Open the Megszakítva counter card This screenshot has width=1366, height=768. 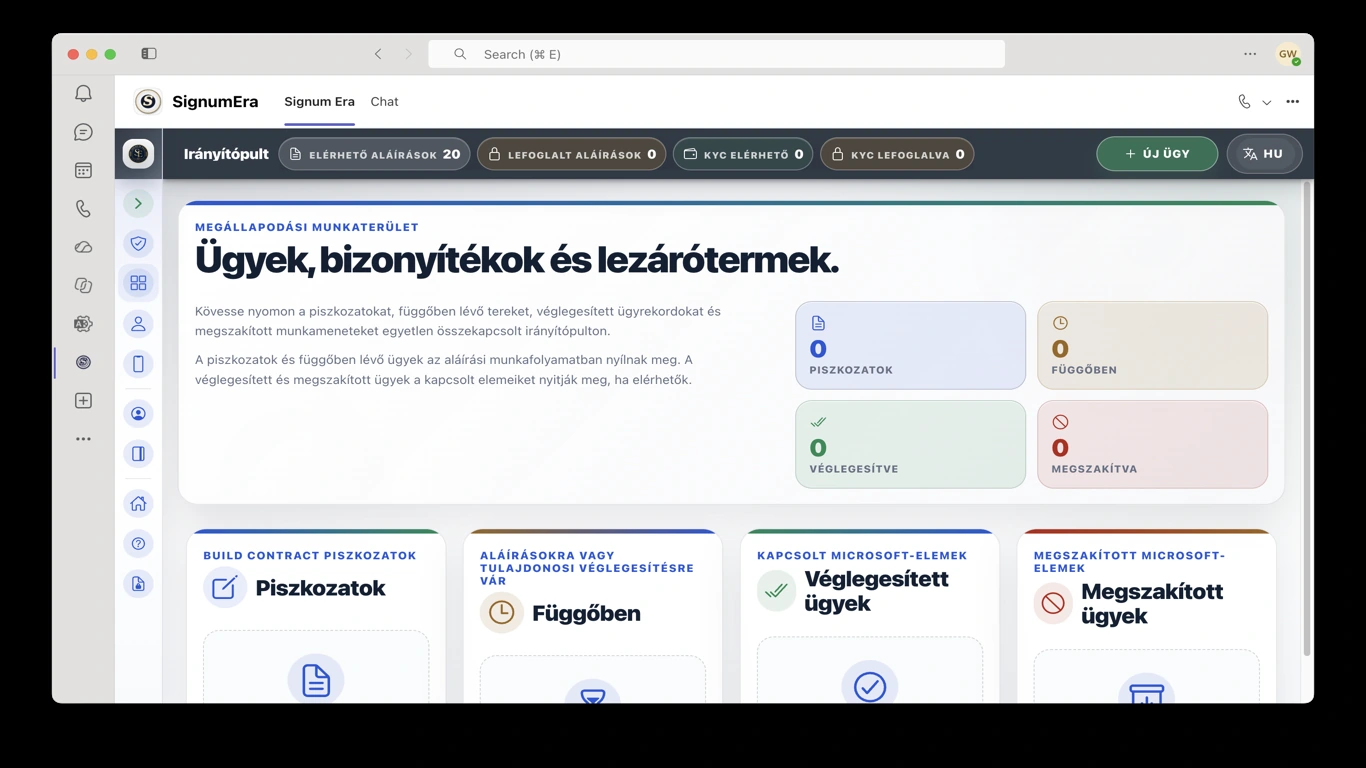(1152, 444)
